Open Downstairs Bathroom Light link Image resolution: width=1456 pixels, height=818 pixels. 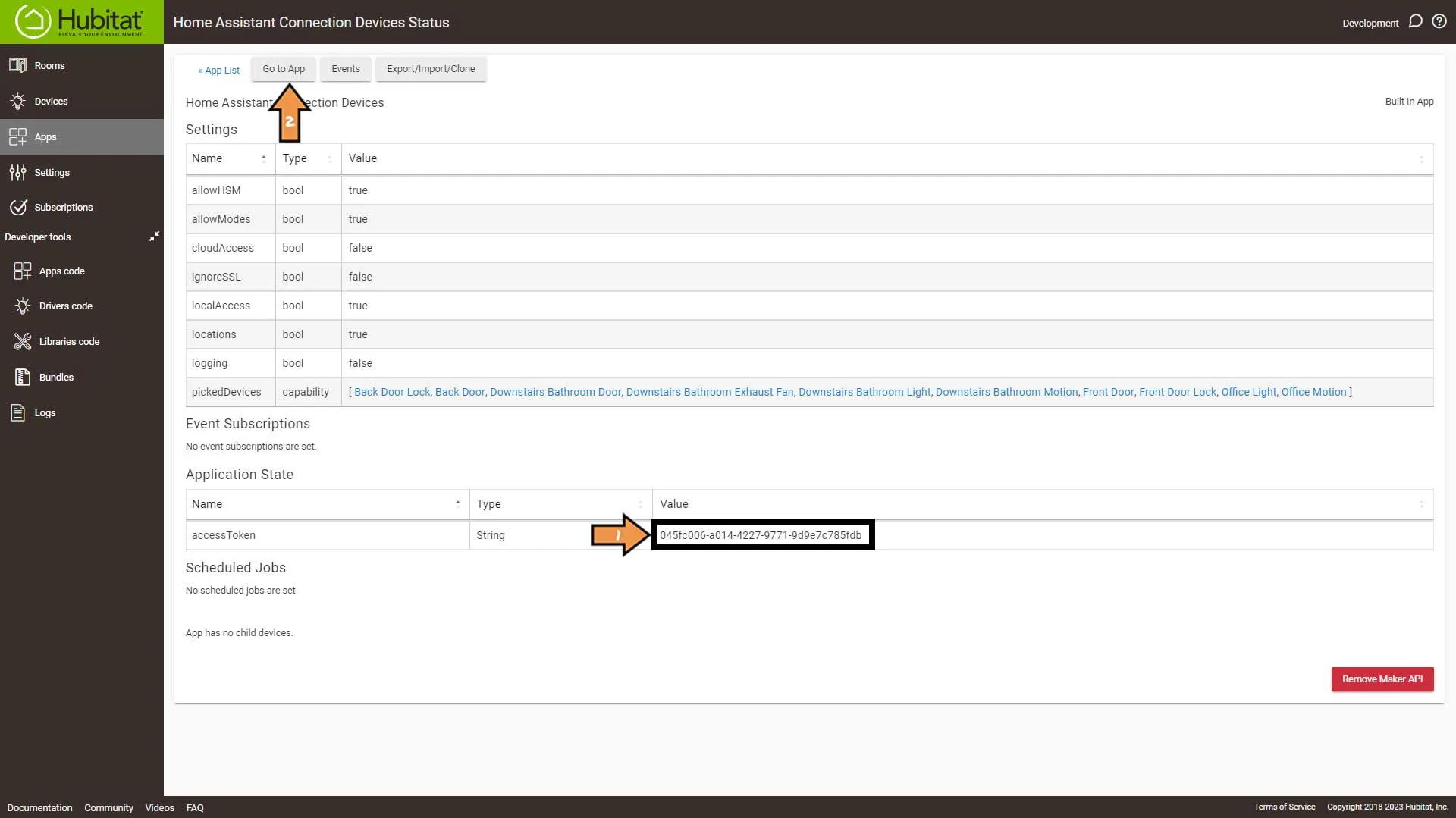864,392
